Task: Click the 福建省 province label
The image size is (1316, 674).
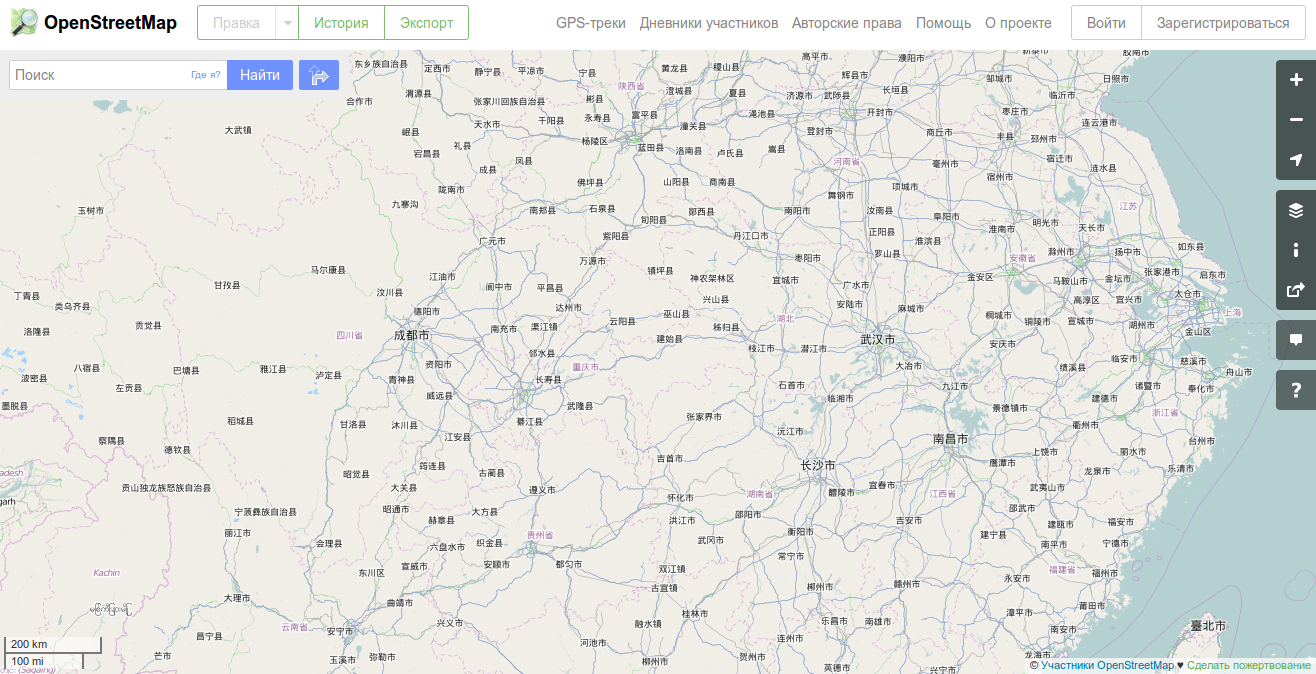Action: pyautogui.click(x=1061, y=569)
